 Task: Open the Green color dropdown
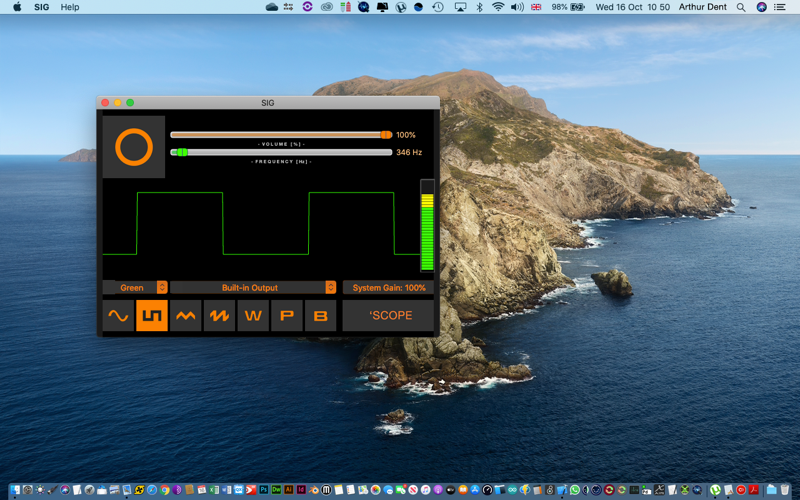[x=135, y=287]
